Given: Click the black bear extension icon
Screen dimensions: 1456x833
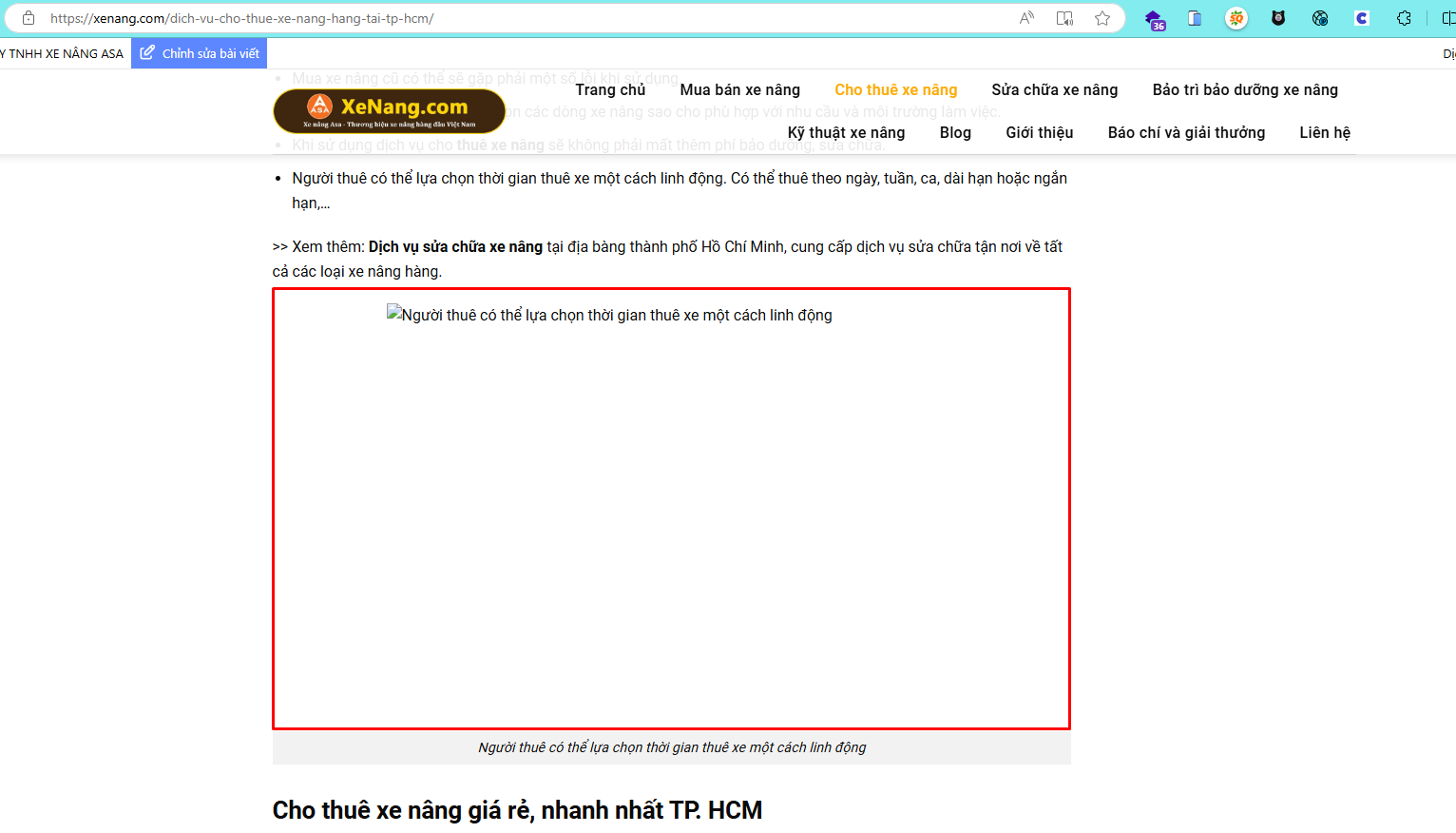Looking at the screenshot, I should [x=1278, y=18].
